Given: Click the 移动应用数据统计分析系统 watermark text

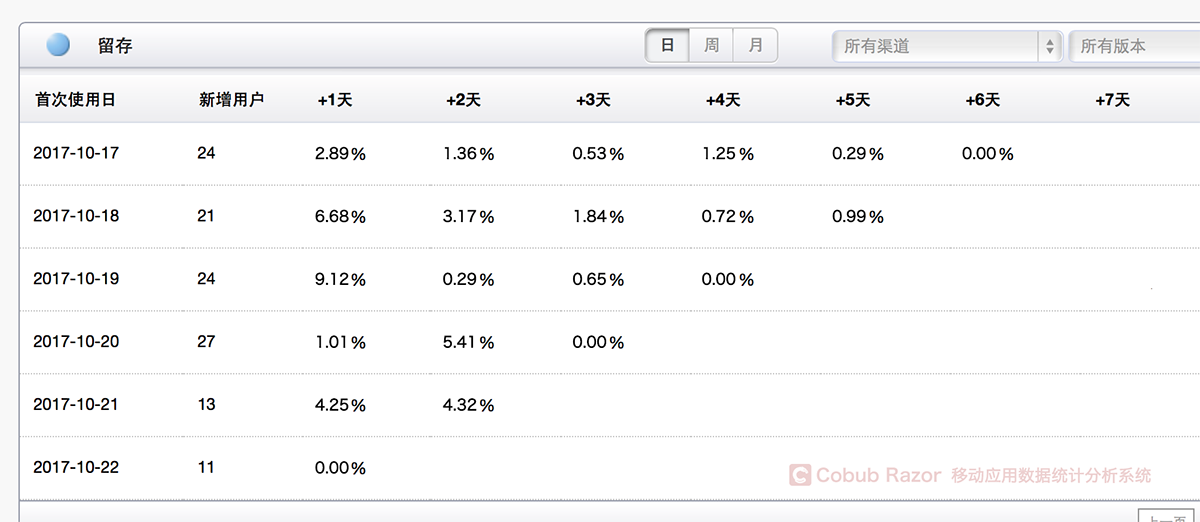Looking at the screenshot, I should (1051, 476).
